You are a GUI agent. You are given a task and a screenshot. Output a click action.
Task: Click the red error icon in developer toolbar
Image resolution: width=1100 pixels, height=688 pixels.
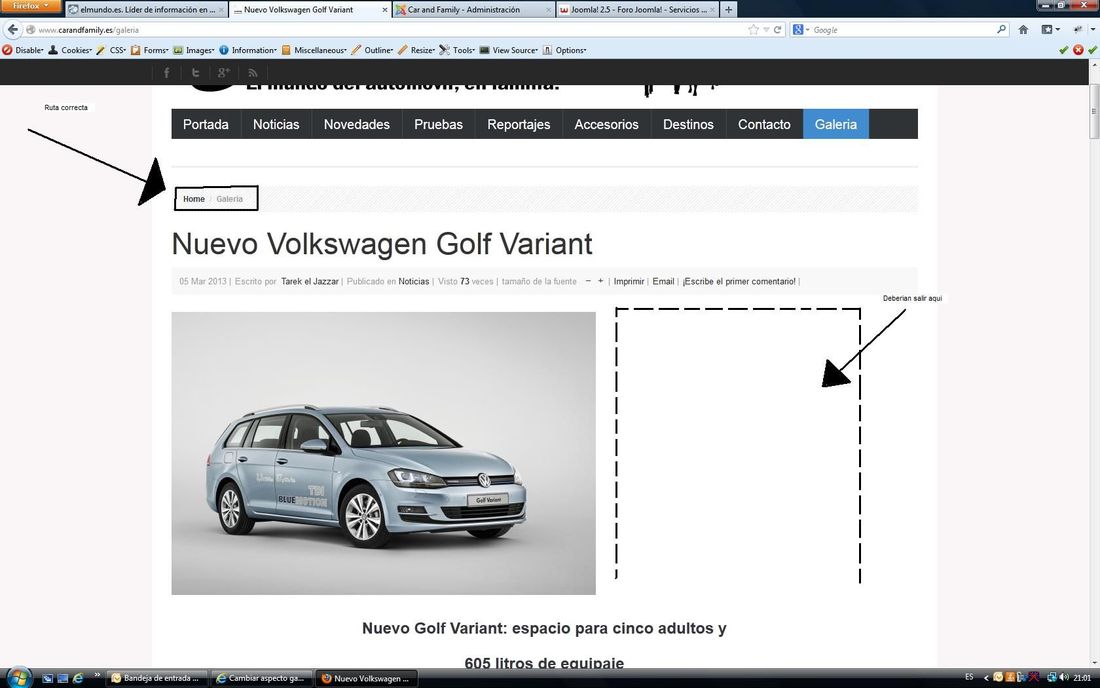click(x=1078, y=50)
